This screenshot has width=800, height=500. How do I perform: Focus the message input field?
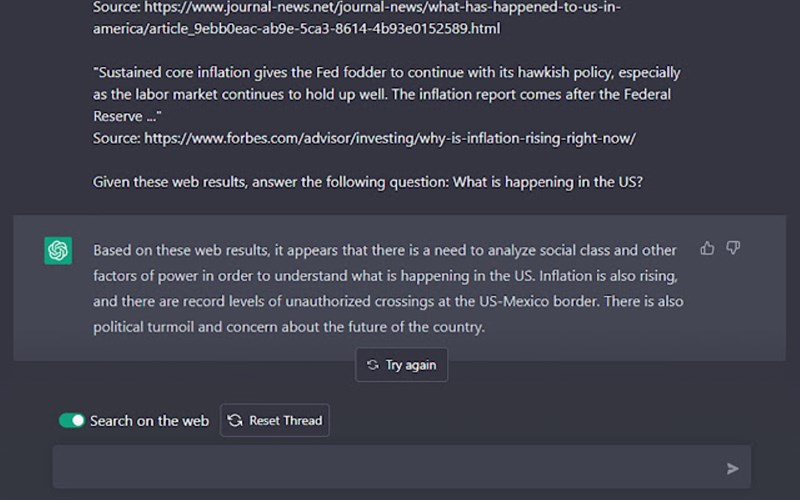390,467
